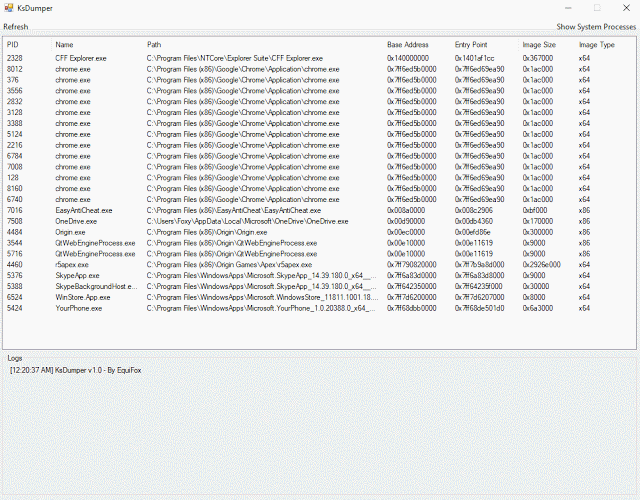Click the EasyAntiCheat.exe file path
The width and height of the screenshot is (640, 500).
point(234,211)
